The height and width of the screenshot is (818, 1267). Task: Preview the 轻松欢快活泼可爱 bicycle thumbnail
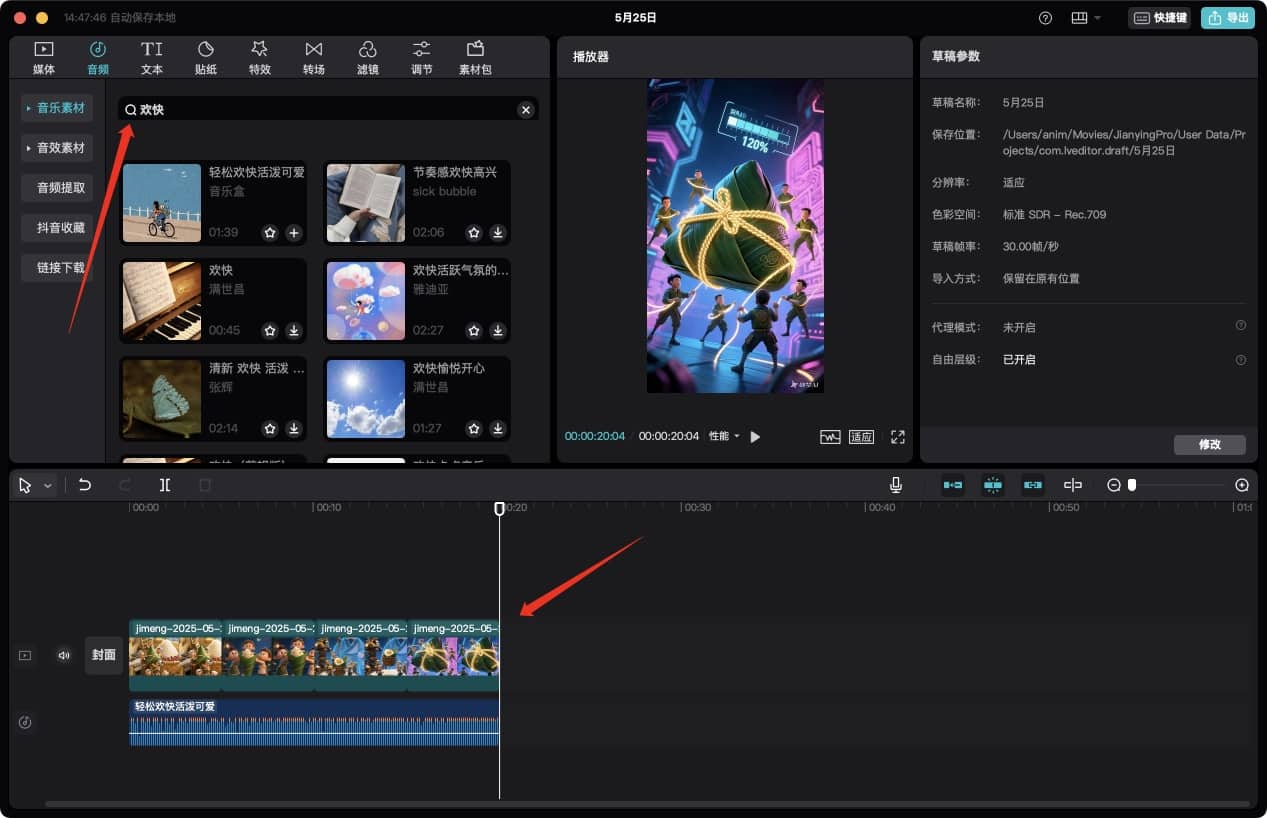pyautogui.click(x=162, y=203)
